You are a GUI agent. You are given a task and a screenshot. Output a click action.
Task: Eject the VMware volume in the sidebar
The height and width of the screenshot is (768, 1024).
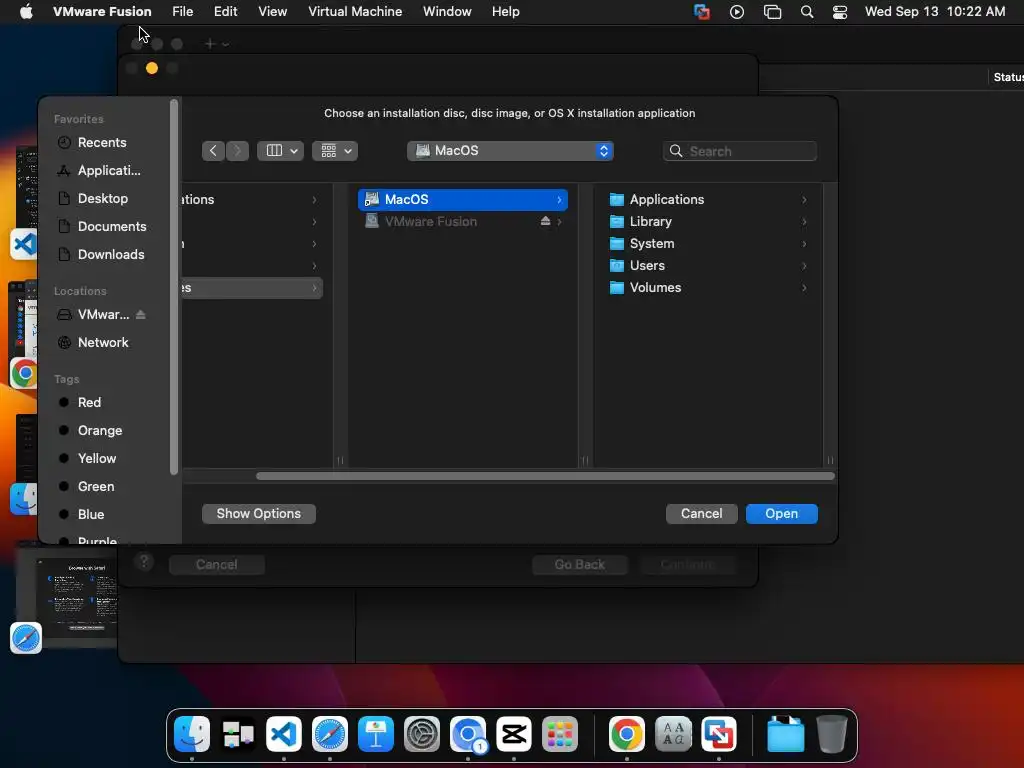click(x=140, y=315)
